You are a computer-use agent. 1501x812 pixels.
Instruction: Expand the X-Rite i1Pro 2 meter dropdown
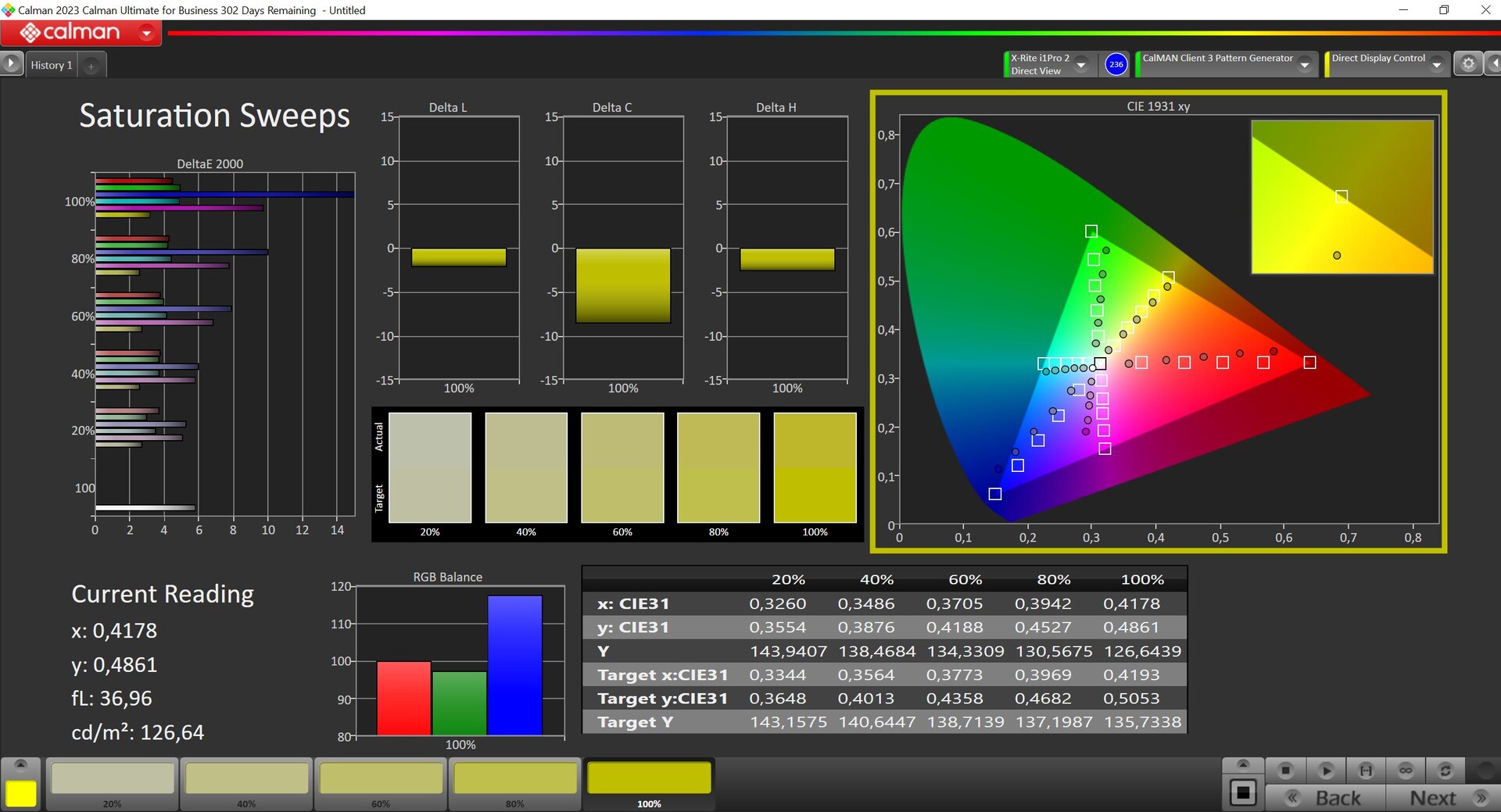tap(1081, 65)
